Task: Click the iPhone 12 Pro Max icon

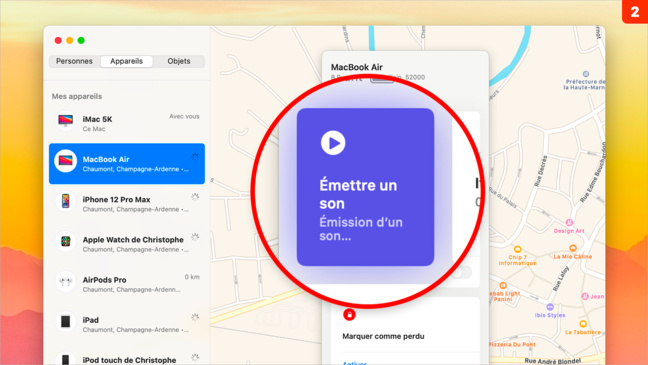Action: 65,201
